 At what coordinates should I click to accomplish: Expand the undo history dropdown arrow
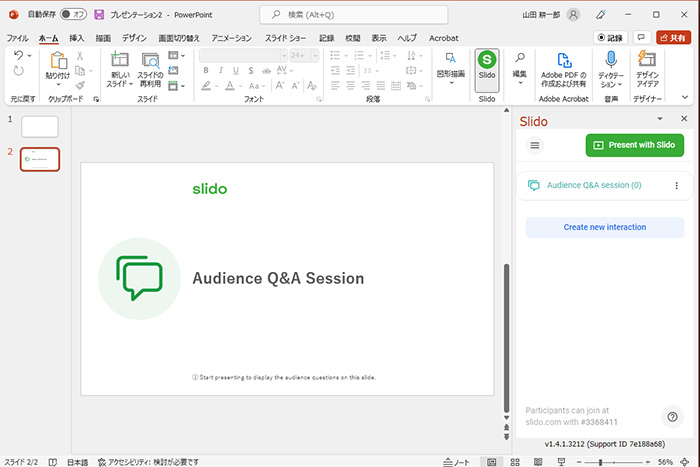pyautogui.click(x=29, y=56)
